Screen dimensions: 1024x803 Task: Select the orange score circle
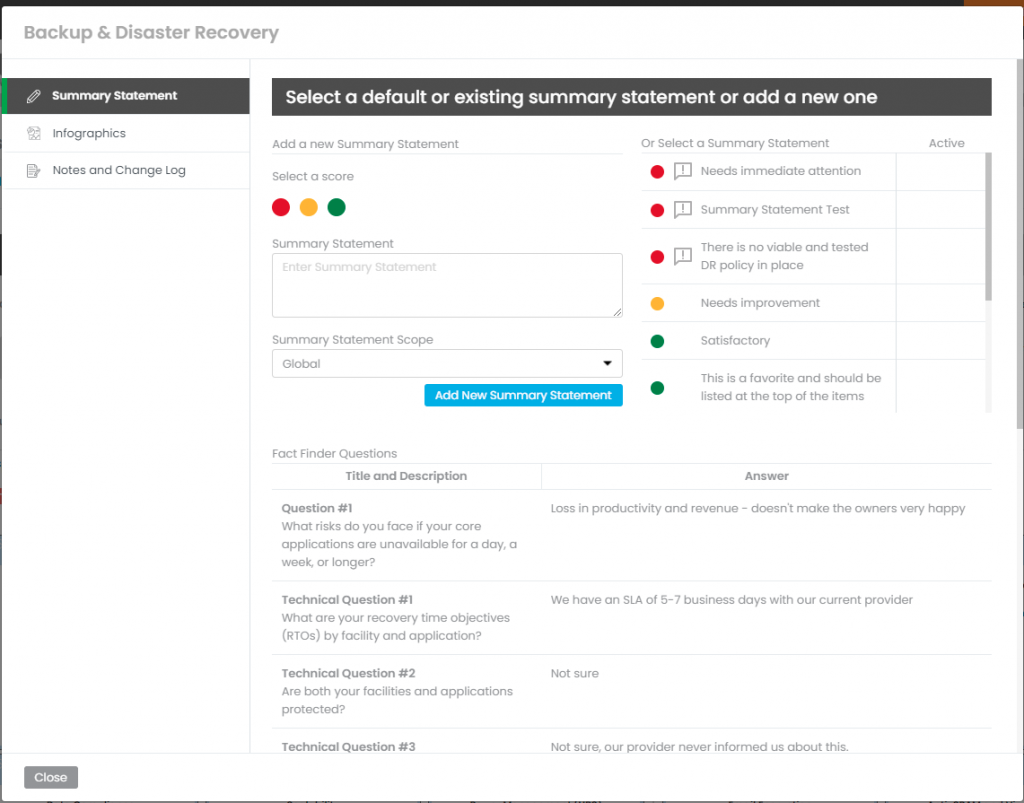[308, 207]
